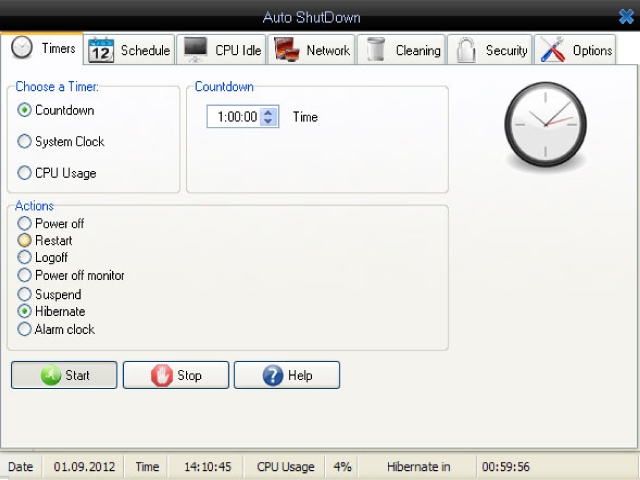Close Auto ShutDown with the blue X

pos(627,17)
